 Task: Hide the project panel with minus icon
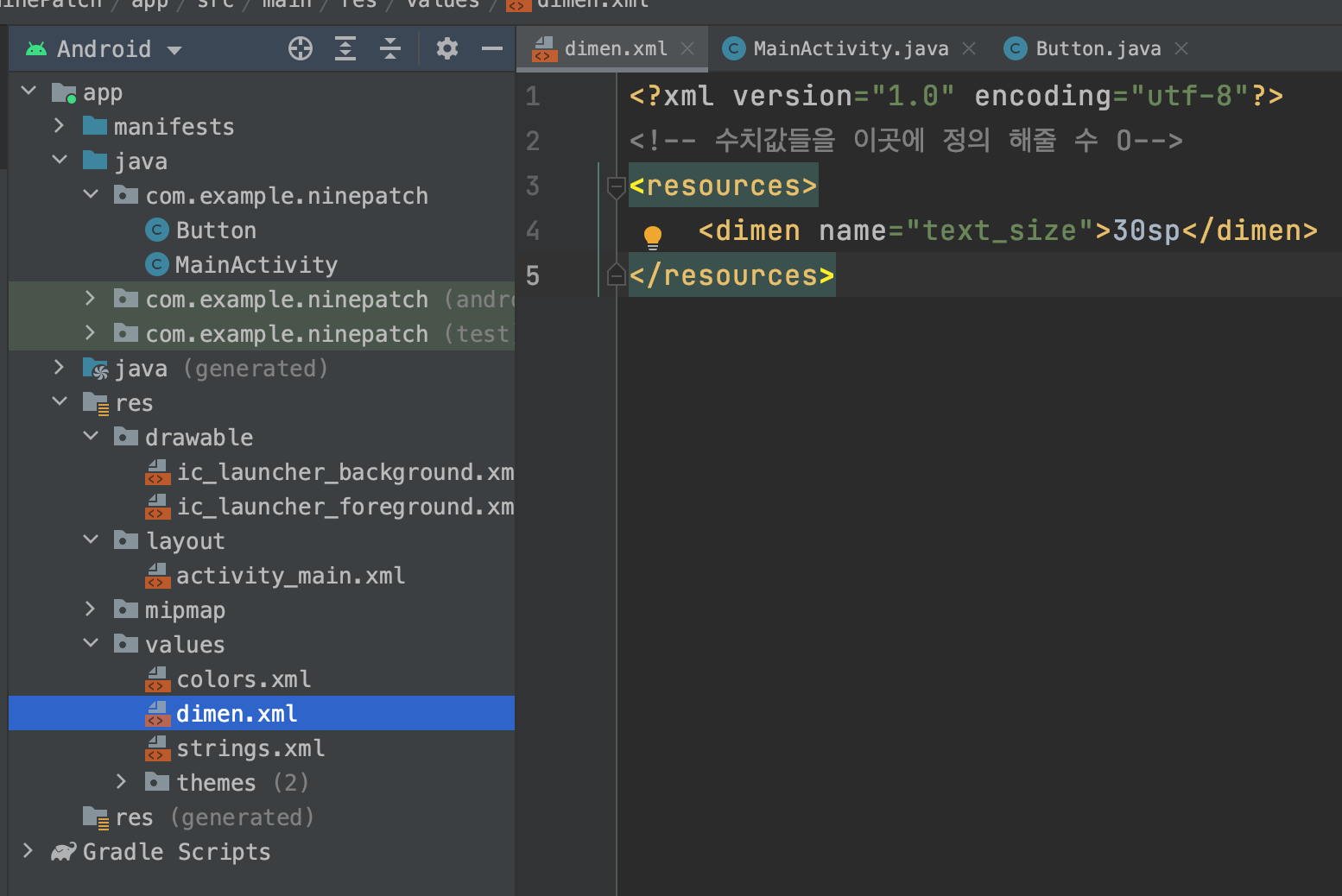pos(492,48)
